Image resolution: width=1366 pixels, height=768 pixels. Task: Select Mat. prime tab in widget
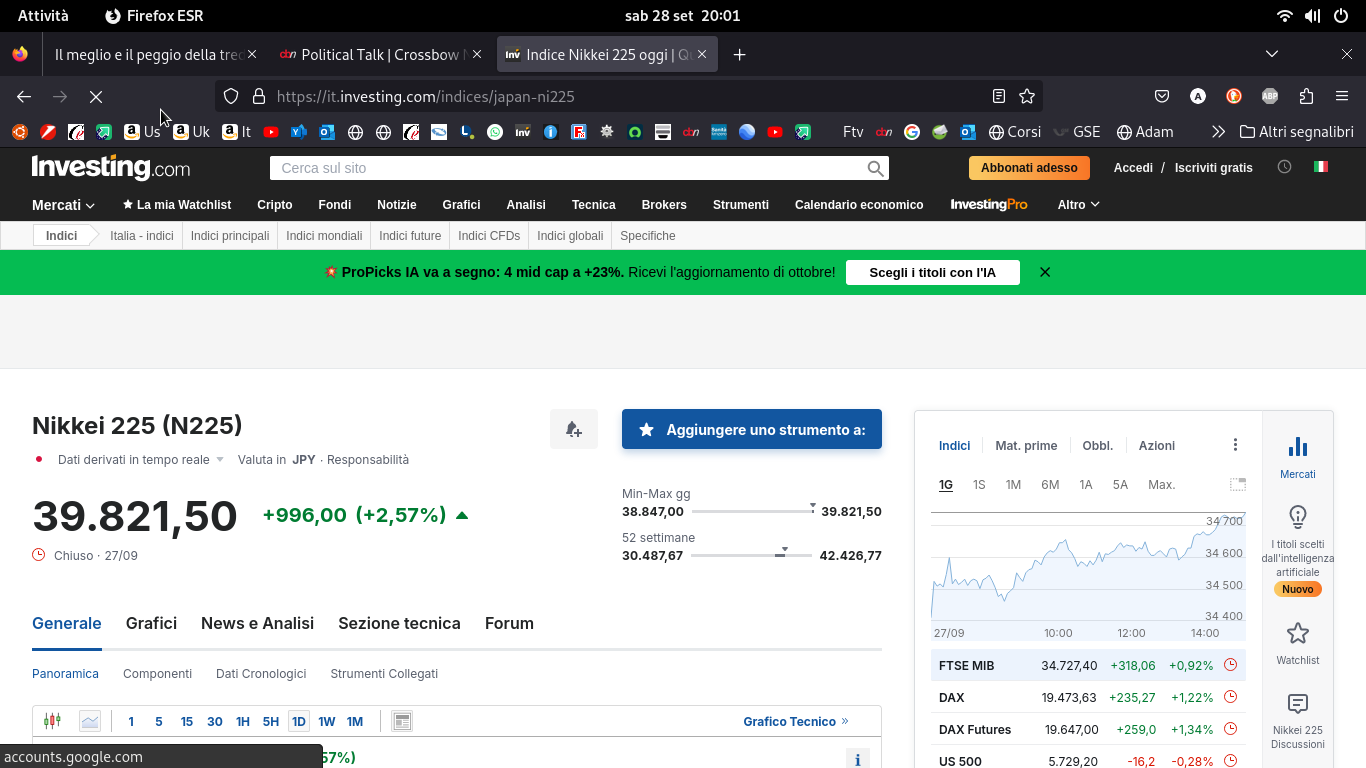[x=1026, y=445]
